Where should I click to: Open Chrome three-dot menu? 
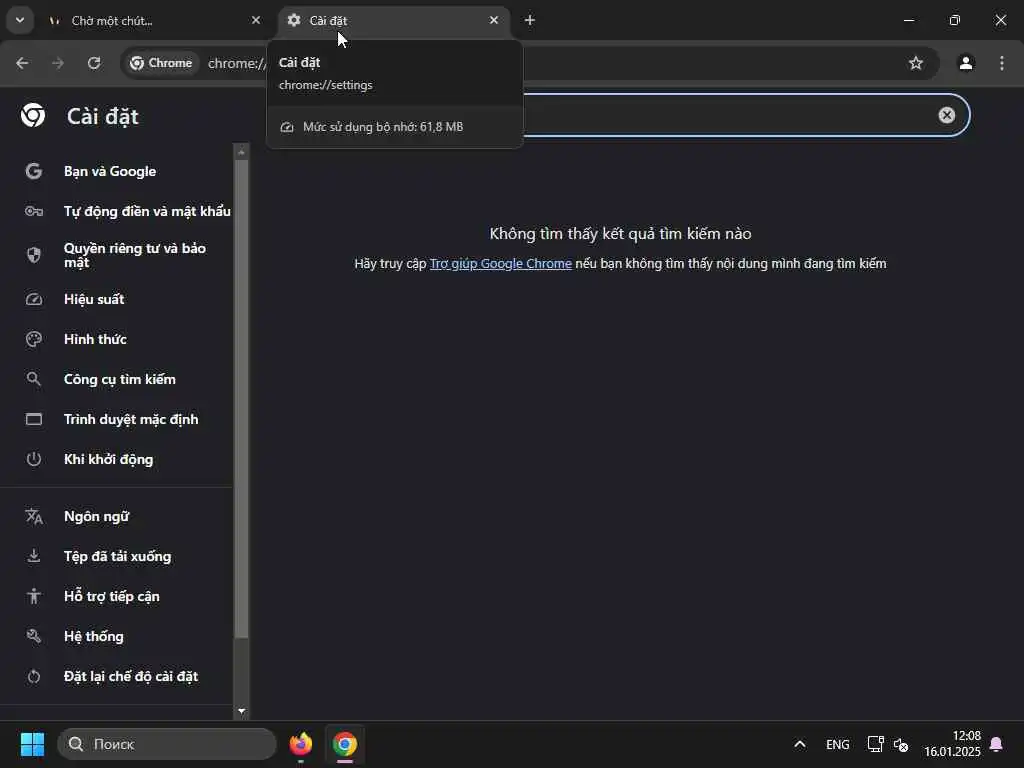click(1002, 63)
